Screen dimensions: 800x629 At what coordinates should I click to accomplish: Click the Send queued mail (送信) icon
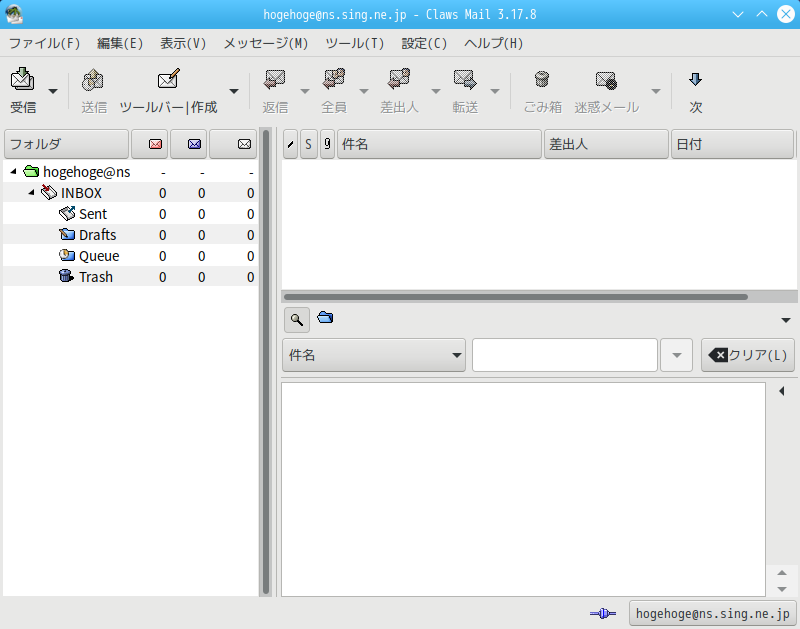[x=93, y=80]
